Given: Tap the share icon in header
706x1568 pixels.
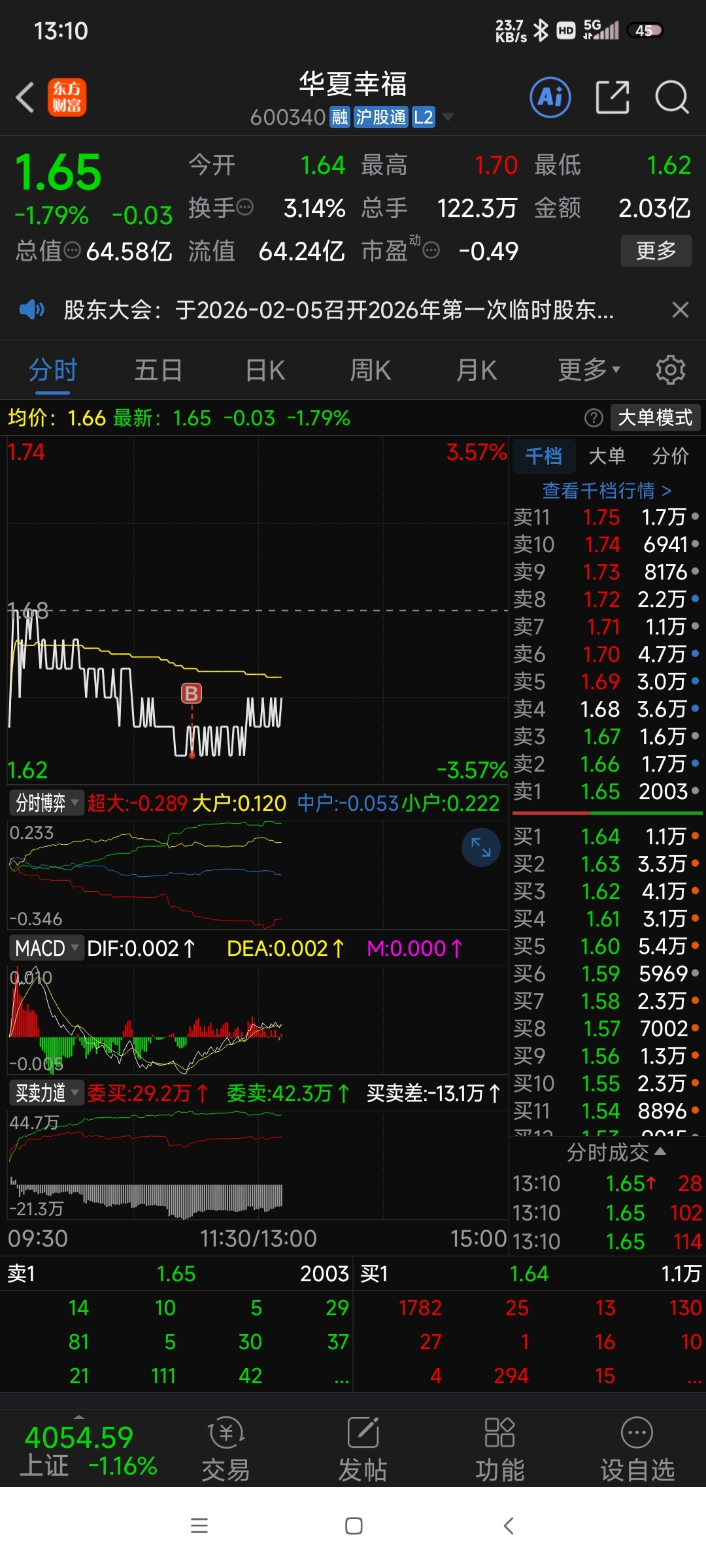Looking at the screenshot, I should point(613,97).
